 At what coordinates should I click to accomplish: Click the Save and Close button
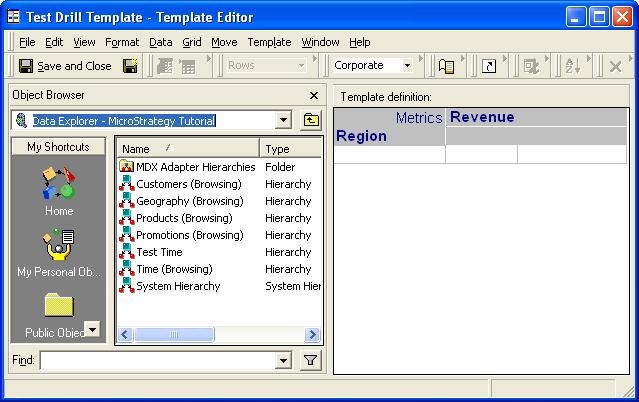[x=66, y=66]
